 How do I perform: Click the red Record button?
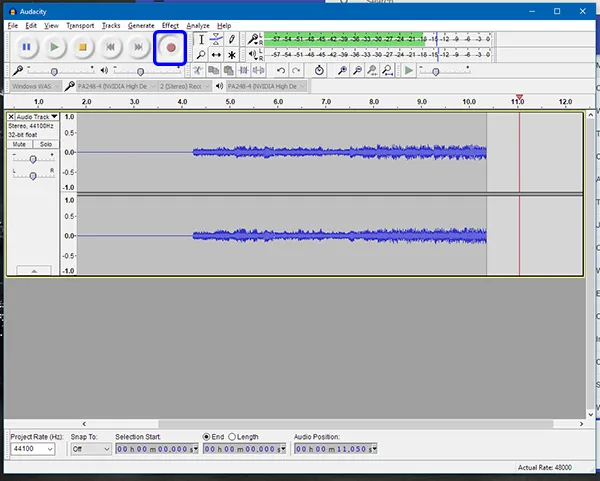pos(171,47)
